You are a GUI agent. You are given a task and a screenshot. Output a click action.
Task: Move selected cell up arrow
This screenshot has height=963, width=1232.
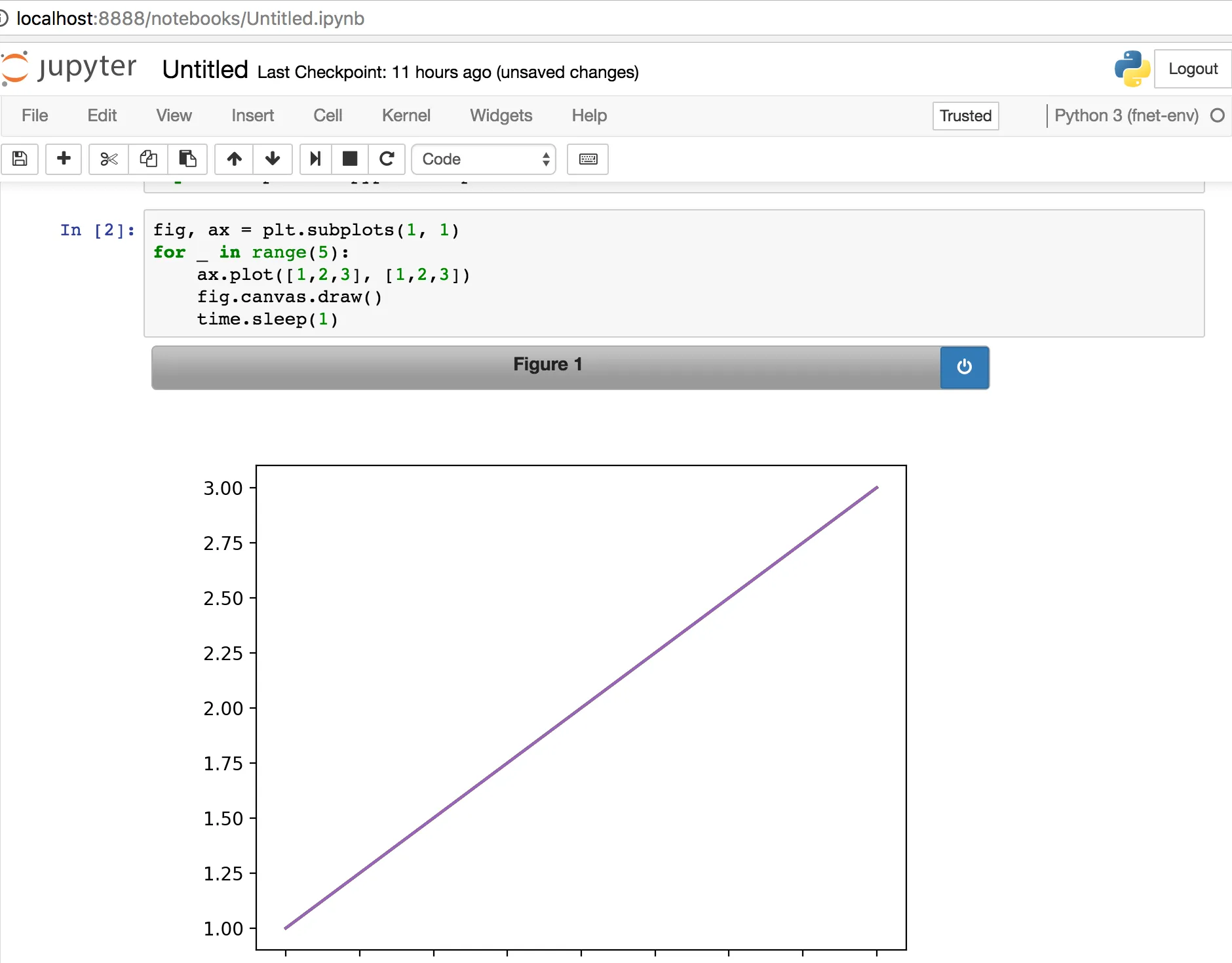click(234, 159)
